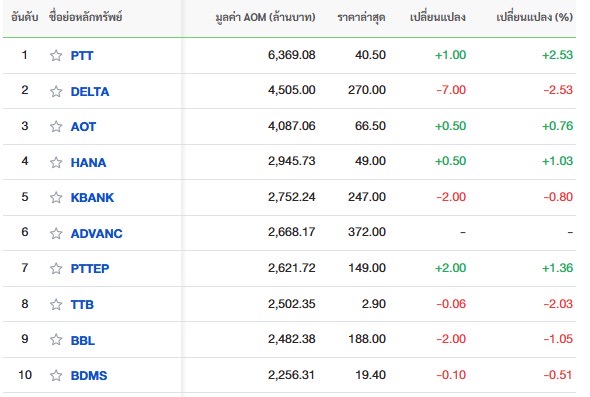The height and width of the screenshot is (397, 590).
Task: Star the ADVANC stock row
Action: coord(56,234)
